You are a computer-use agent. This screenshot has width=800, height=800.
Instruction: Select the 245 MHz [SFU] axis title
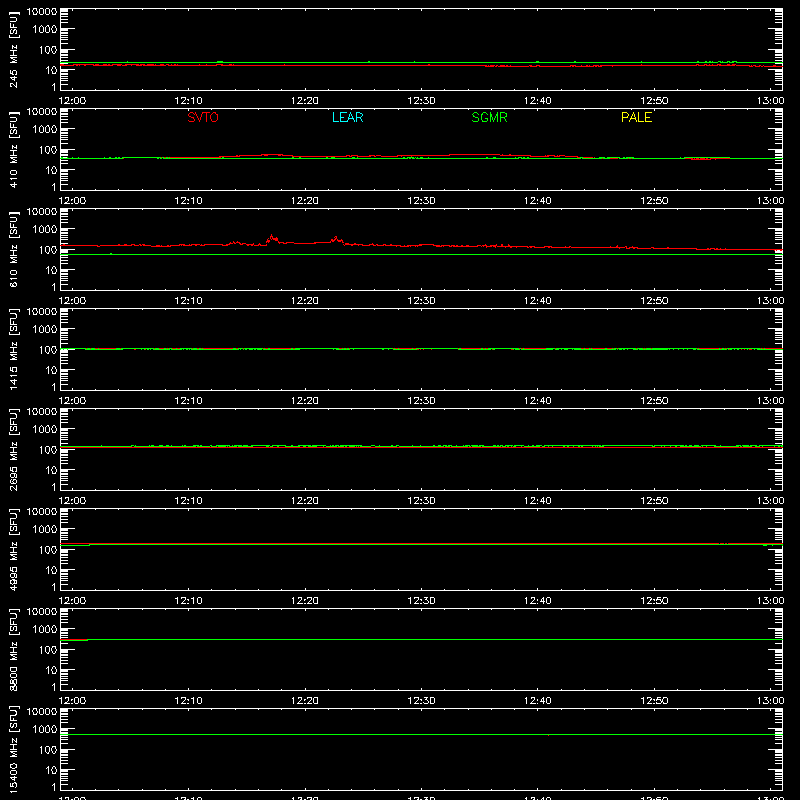click(x=14, y=49)
